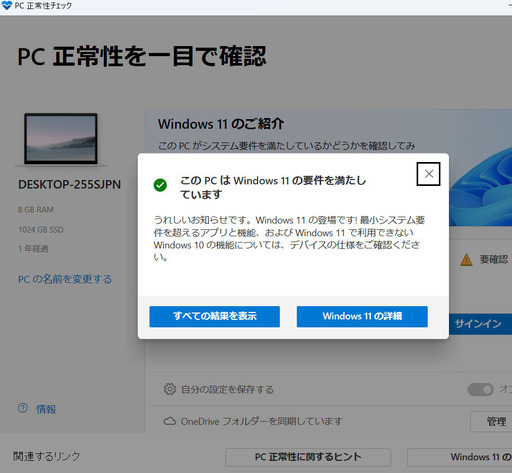Click the 関連するリンク label
Viewport: 512px width, 473px height.
pyautogui.click(x=46, y=456)
